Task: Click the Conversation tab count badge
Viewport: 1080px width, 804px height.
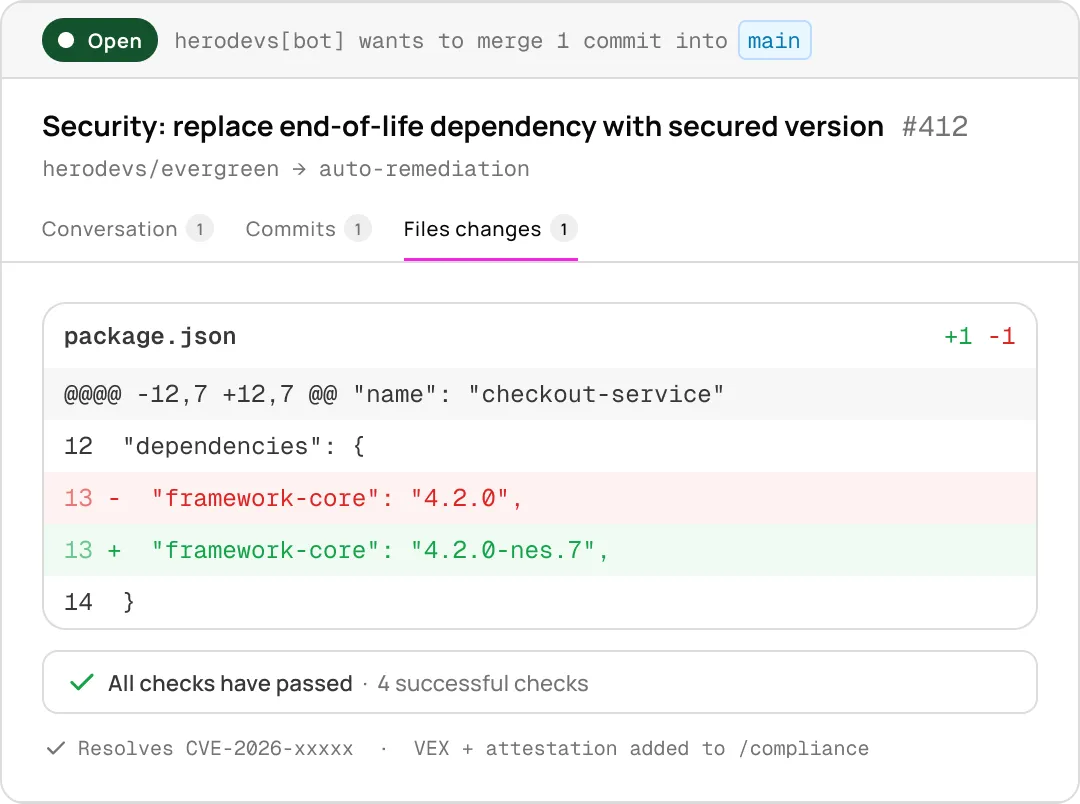Action: 200,229
